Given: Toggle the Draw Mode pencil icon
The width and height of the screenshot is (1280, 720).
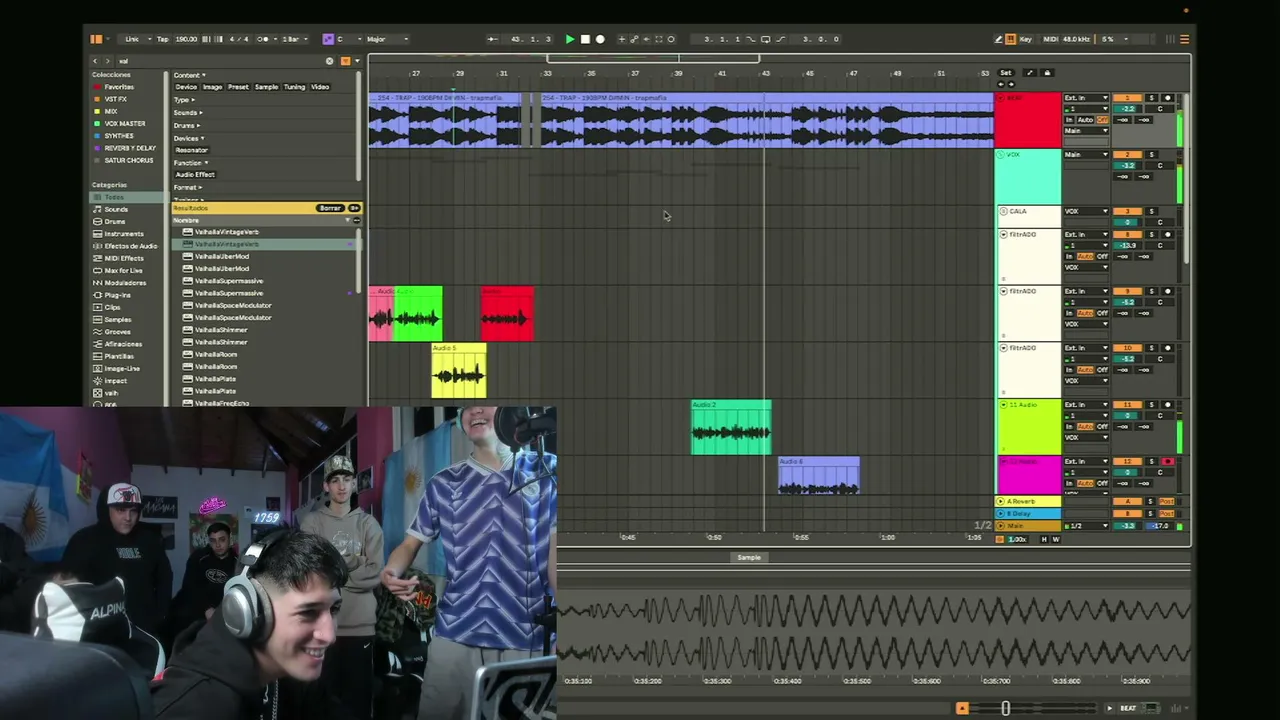Looking at the screenshot, I should point(998,39).
